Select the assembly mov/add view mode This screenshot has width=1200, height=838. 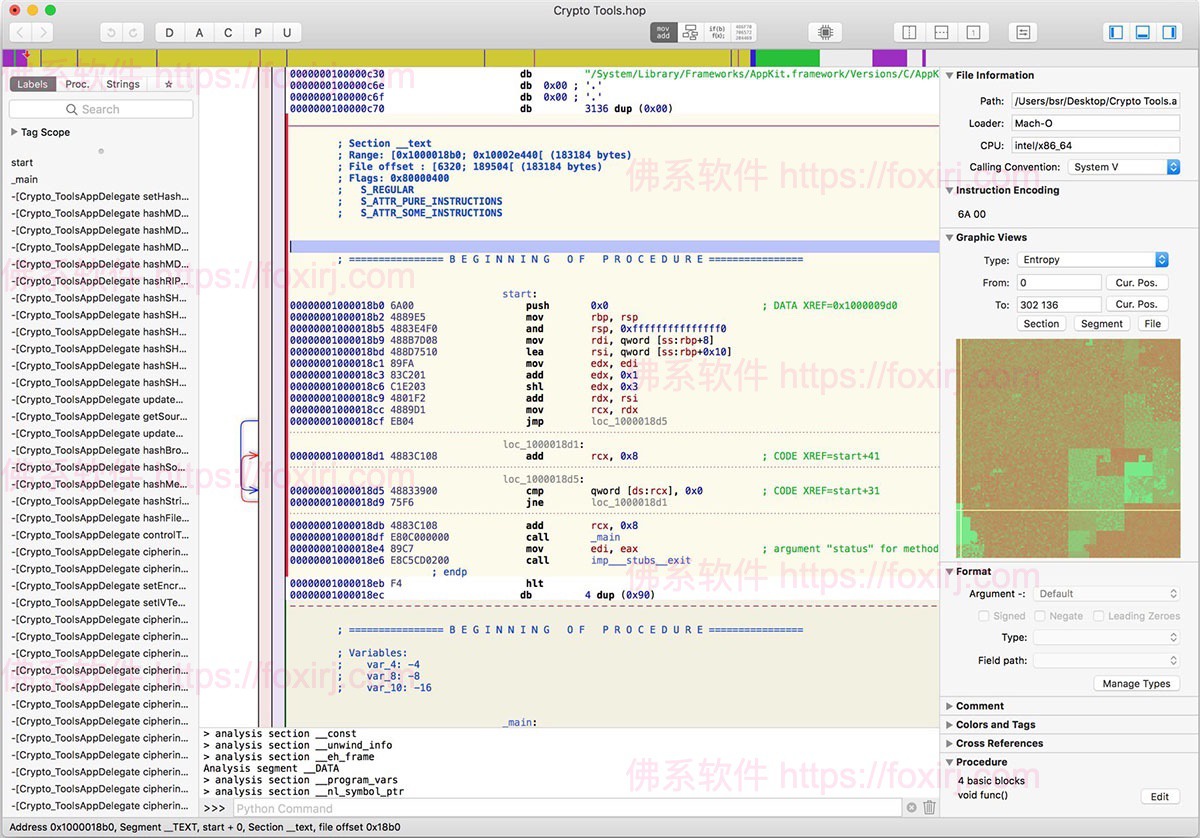(662, 31)
